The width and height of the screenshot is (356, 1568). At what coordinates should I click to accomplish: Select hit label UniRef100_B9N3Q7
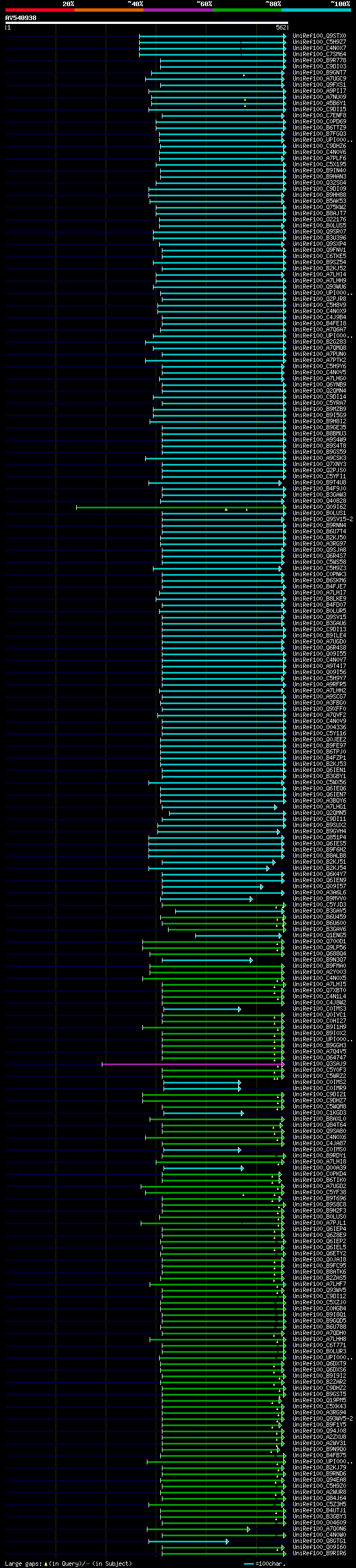(x=319, y=960)
